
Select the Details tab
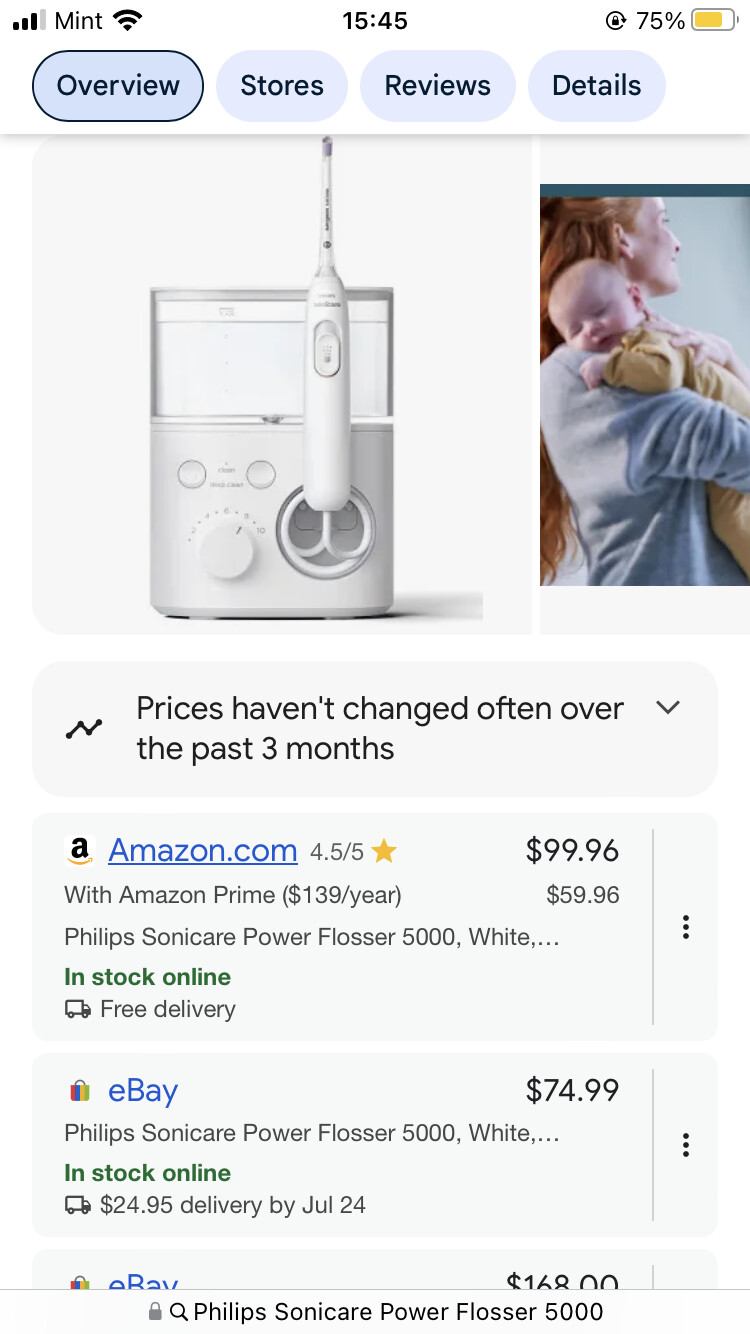(597, 86)
